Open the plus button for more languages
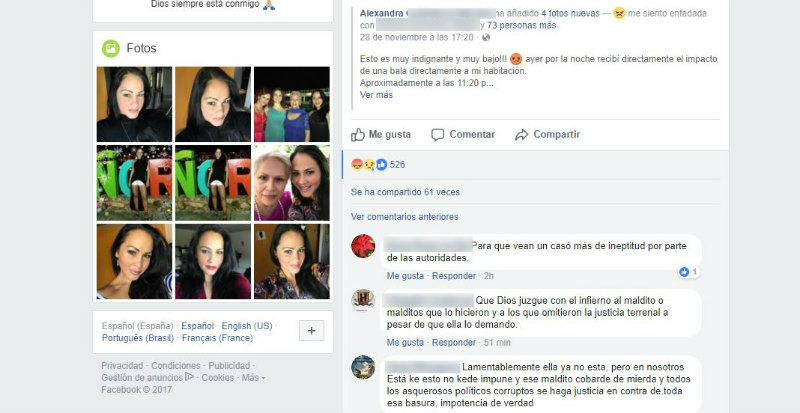The image size is (800, 413). (311, 331)
